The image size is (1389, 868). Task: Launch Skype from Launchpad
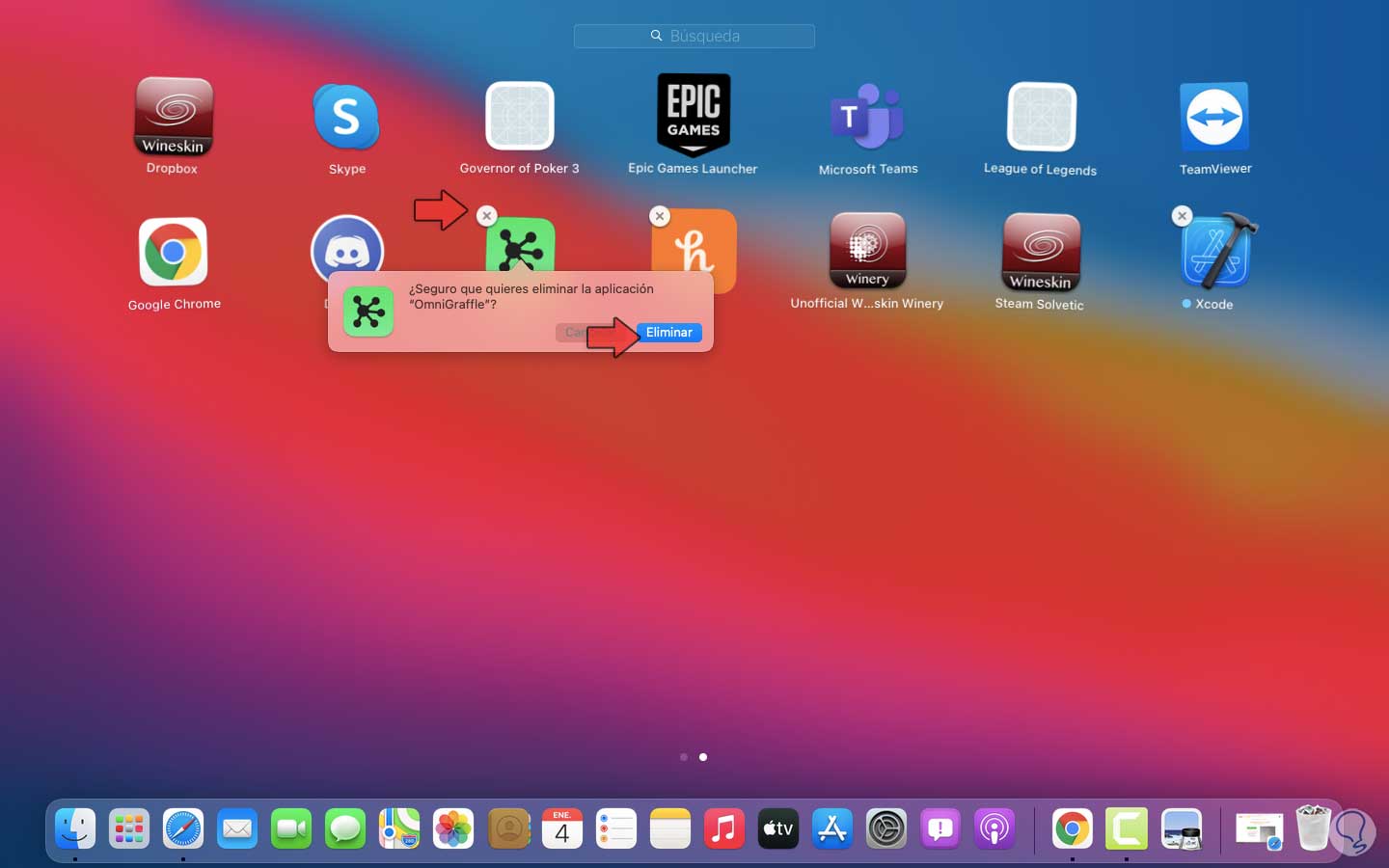click(347, 117)
